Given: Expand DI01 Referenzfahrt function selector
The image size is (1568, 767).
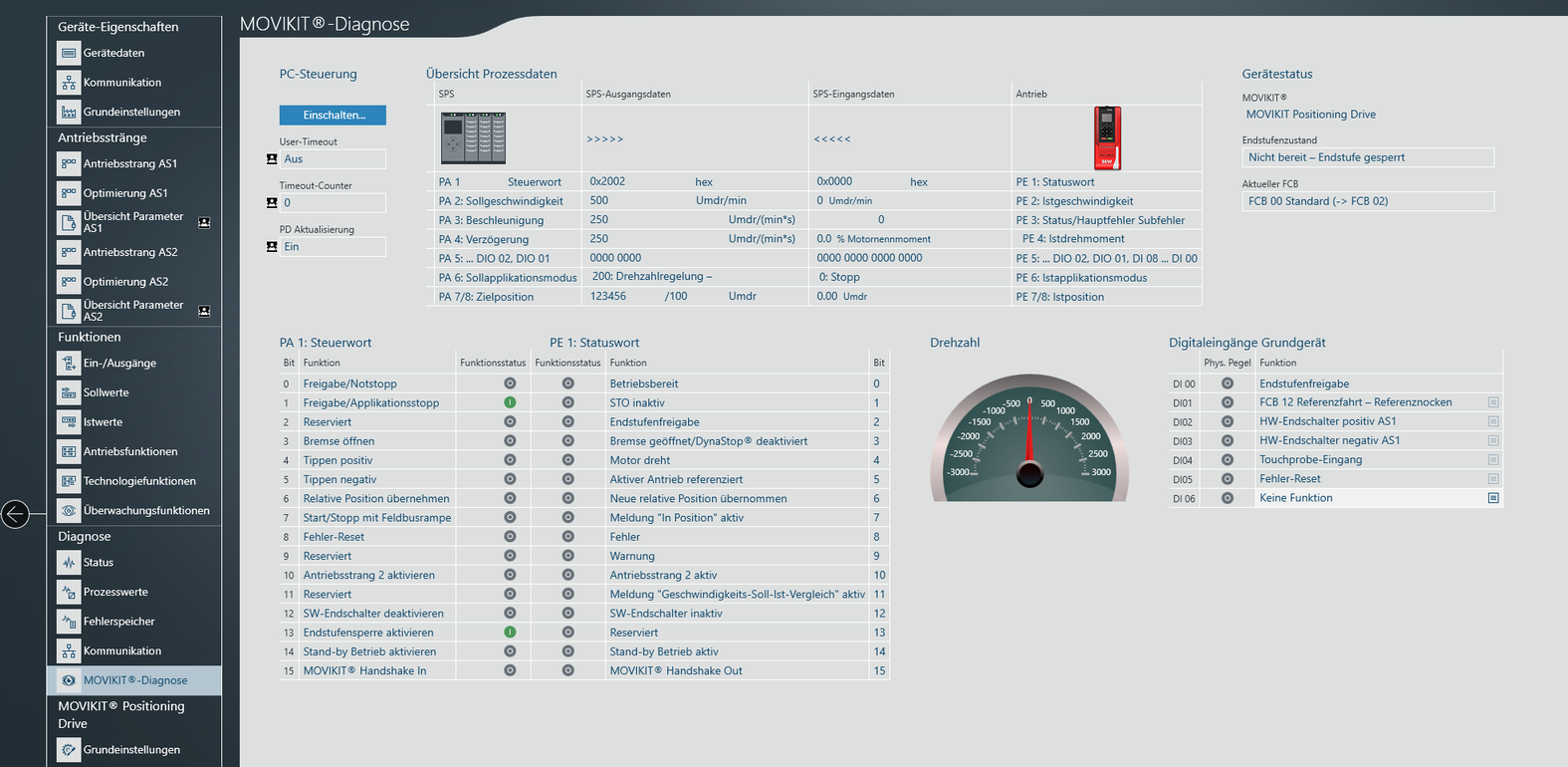Looking at the screenshot, I should (x=1493, y=402).
